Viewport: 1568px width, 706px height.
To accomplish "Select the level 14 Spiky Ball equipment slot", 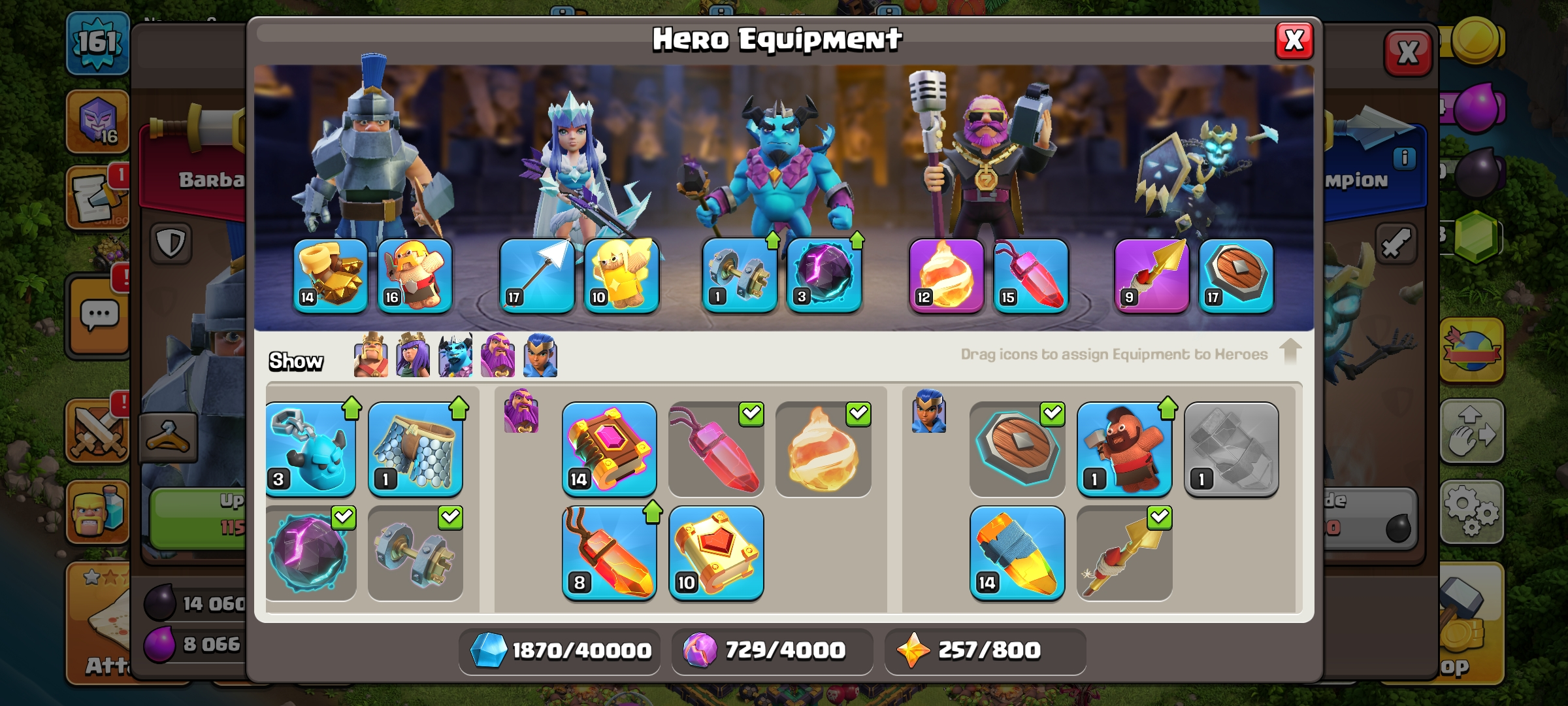I will coord(330,275).
